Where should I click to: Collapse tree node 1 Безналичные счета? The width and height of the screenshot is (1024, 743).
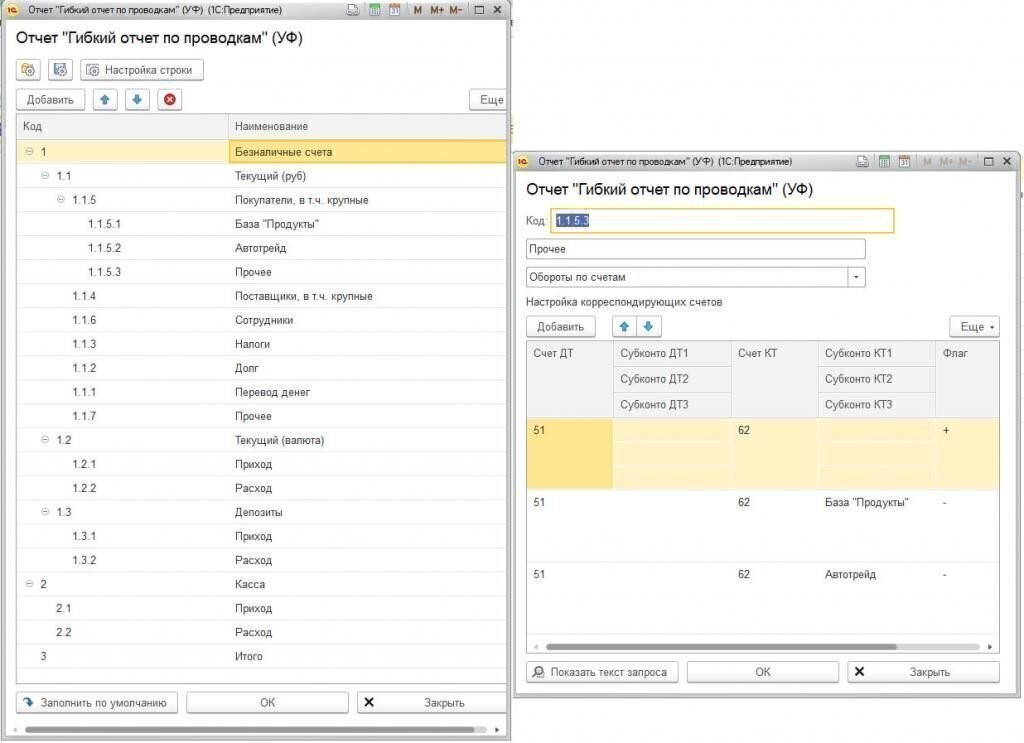coord(29,151)
